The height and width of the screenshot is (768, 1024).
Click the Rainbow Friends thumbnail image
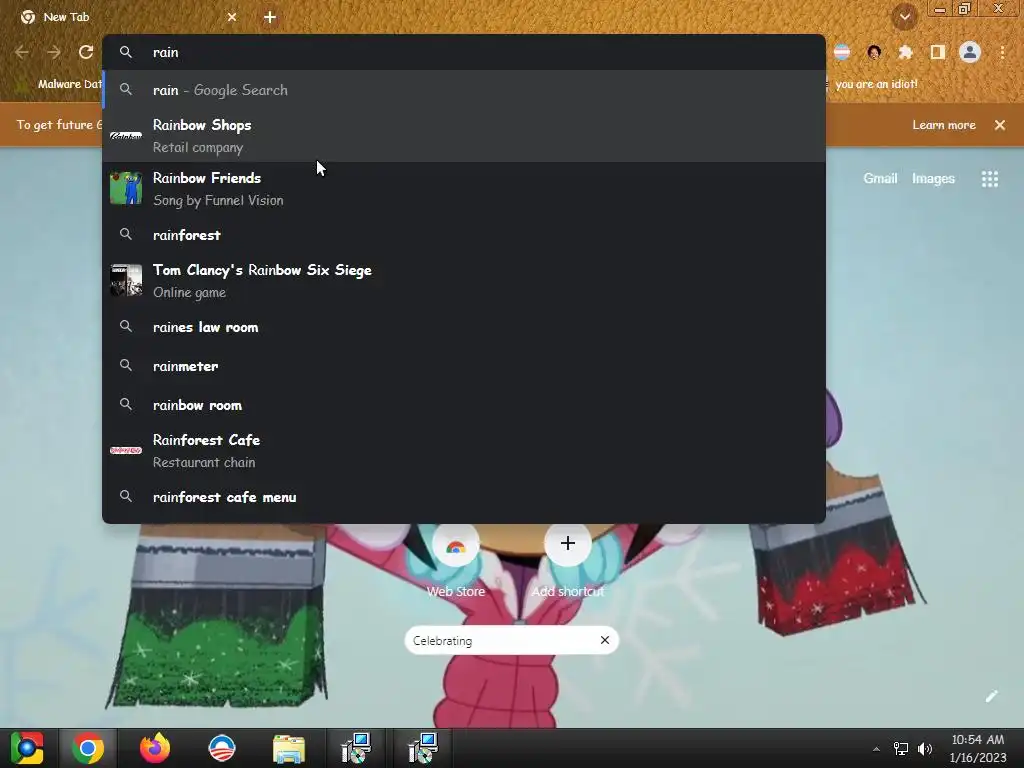(x=126, y=189)
